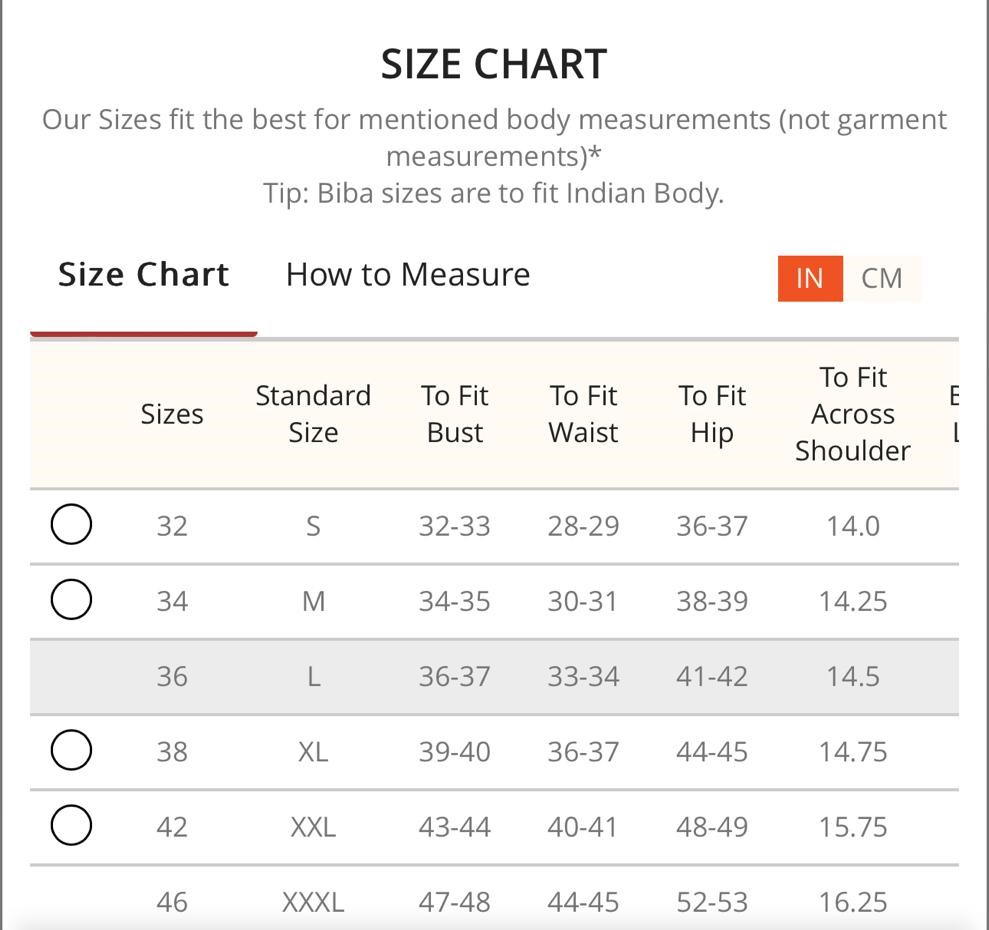
Task: Click the 15.75 shoulder value for XXL
Action: coord(853,827)
